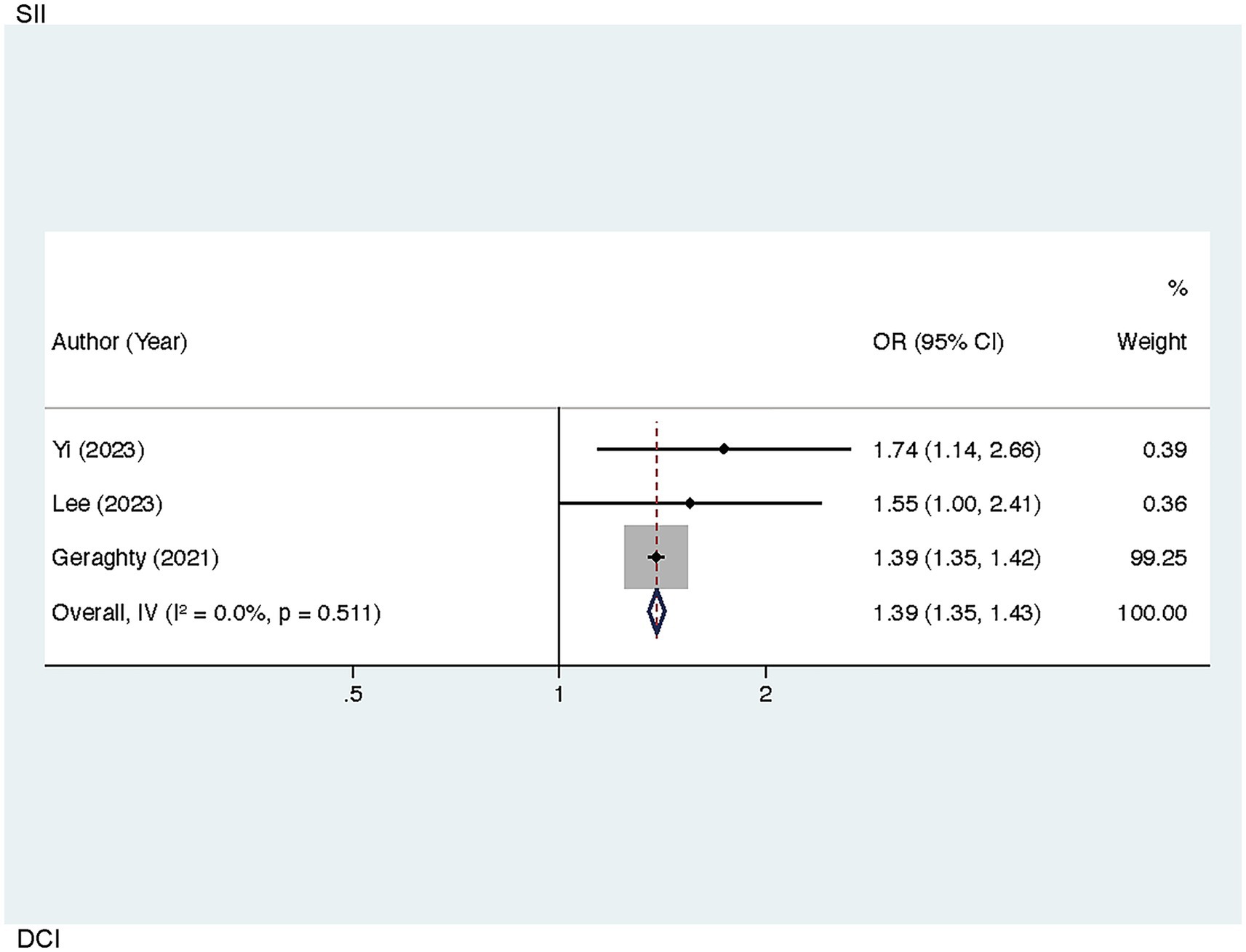Click the Yi (2023) study label
This screenshot has width=1246, height=952.
pyautogui.click(x=98, y=450)
